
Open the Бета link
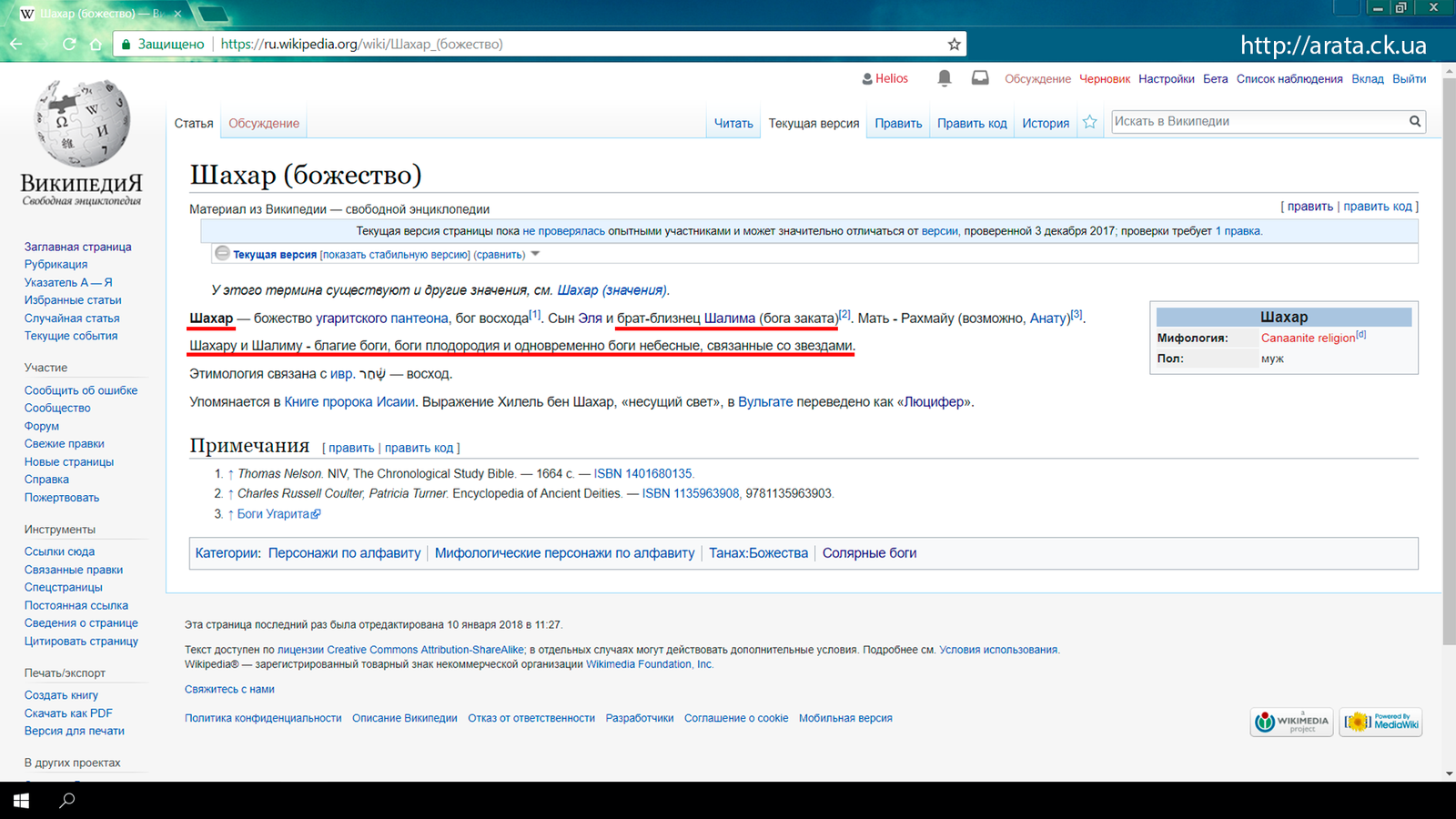pos(1215,79)
